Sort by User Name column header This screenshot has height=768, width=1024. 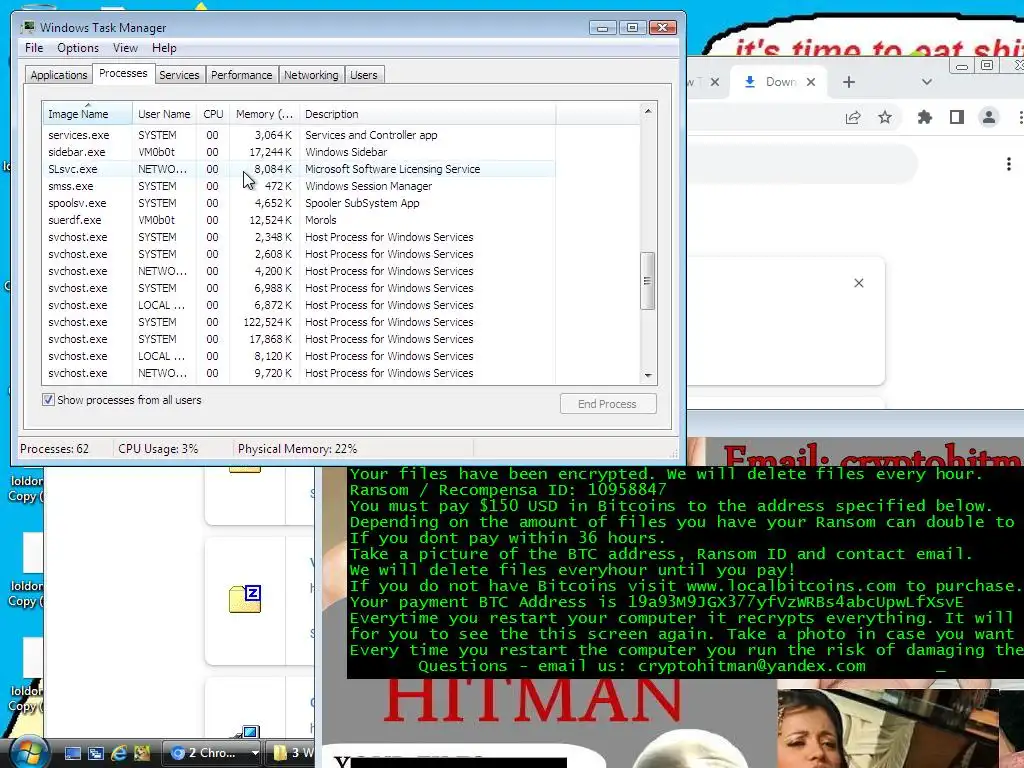[x=164, y=114]
